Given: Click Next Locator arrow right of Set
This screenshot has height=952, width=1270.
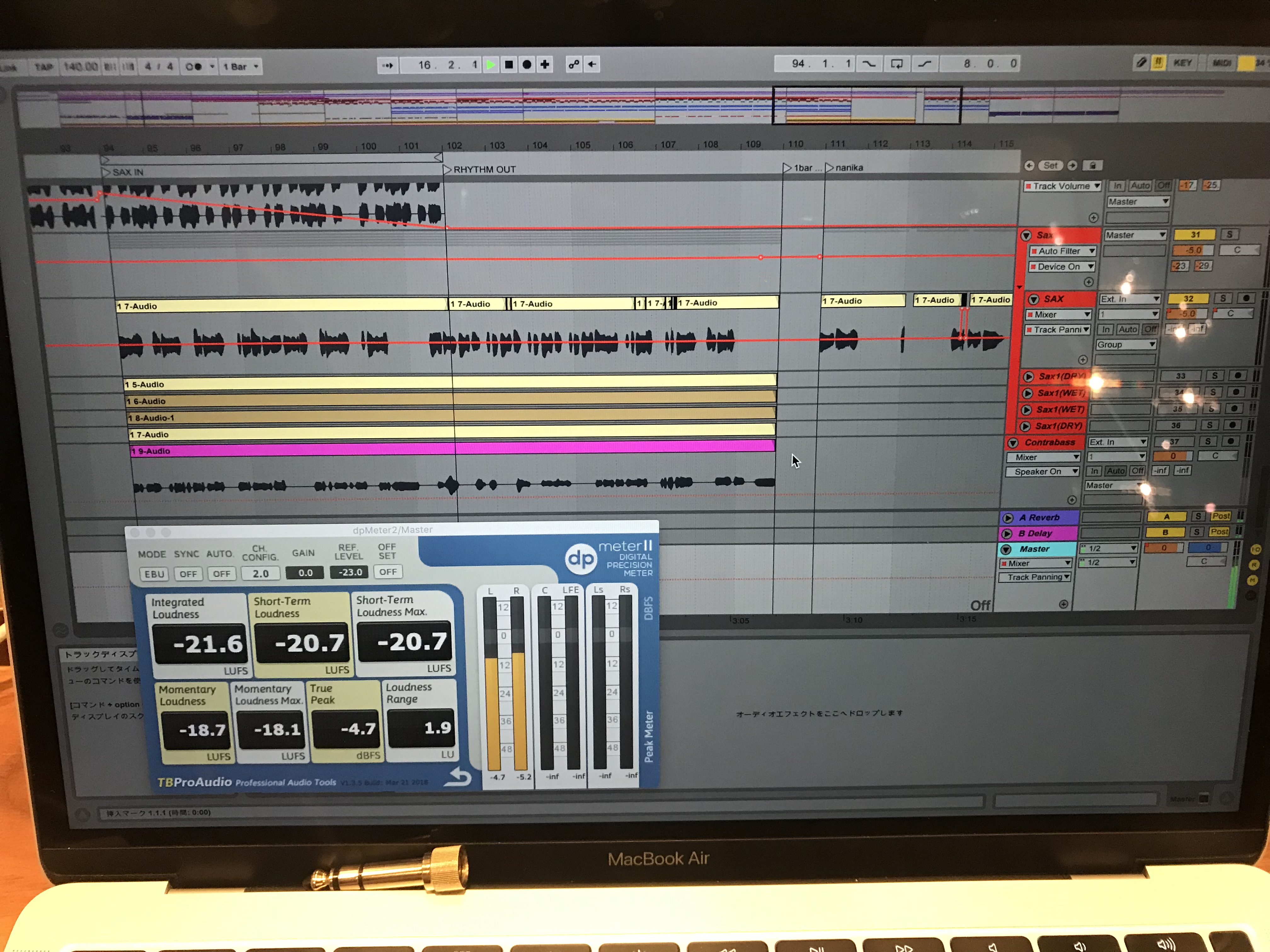Looking at the screenshot, I should point(1072,166).
